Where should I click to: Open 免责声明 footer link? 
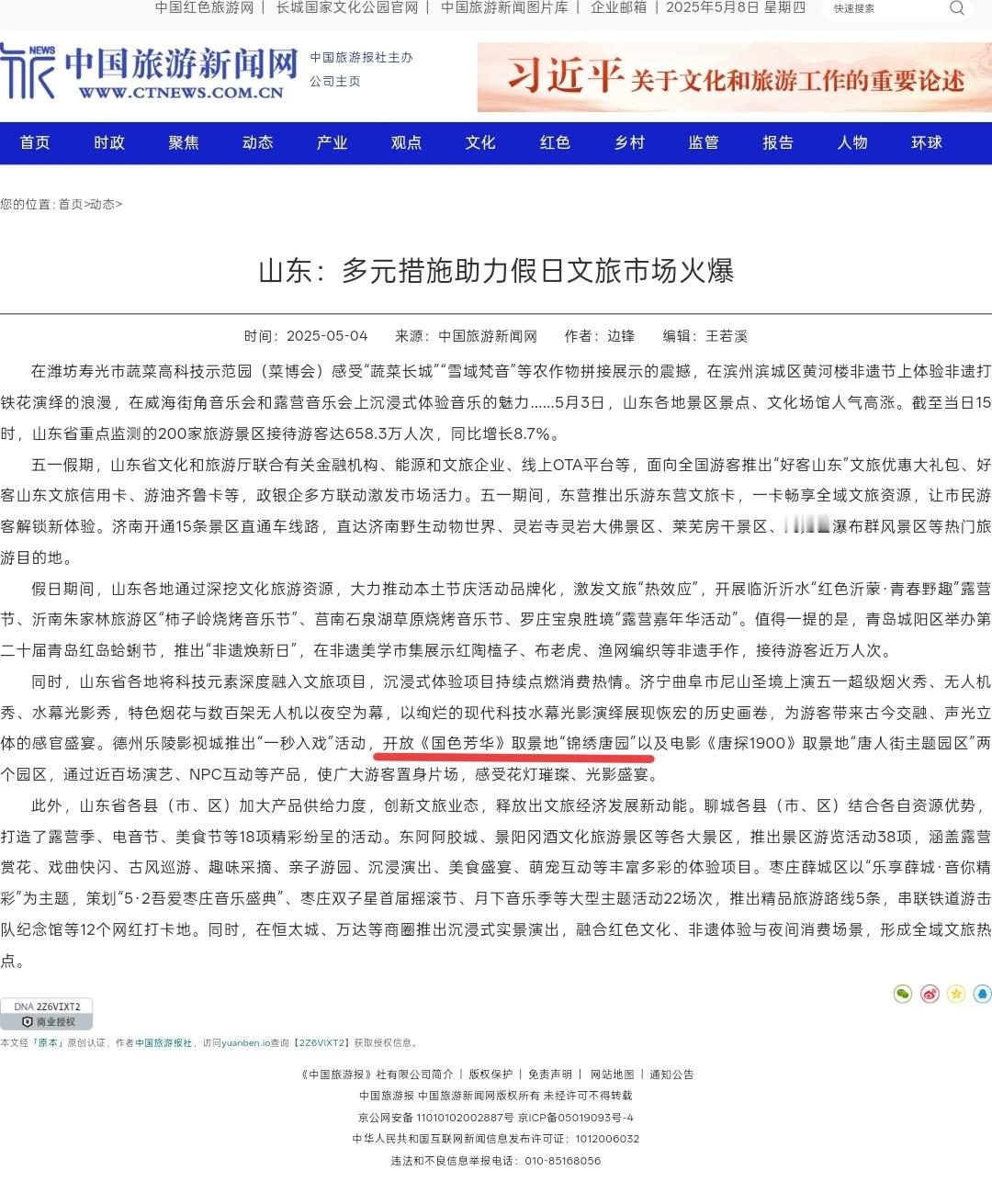(550, 1075)
